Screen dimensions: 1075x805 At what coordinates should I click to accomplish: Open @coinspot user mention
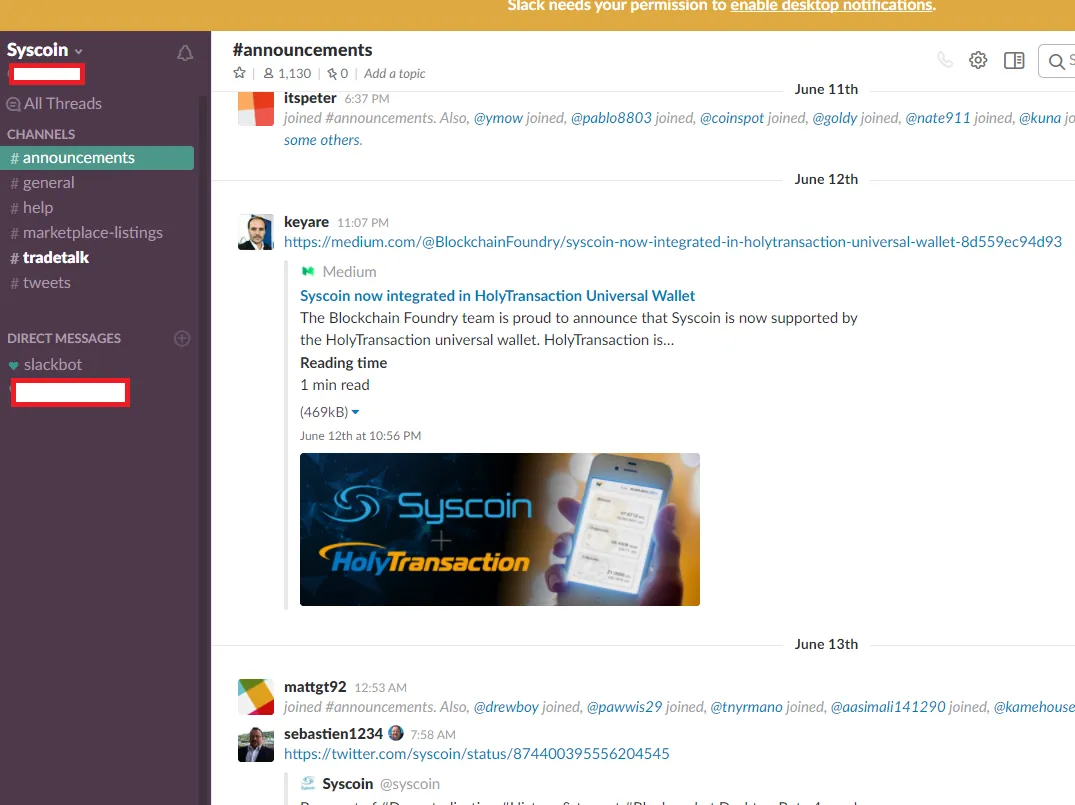pos(732,118)
